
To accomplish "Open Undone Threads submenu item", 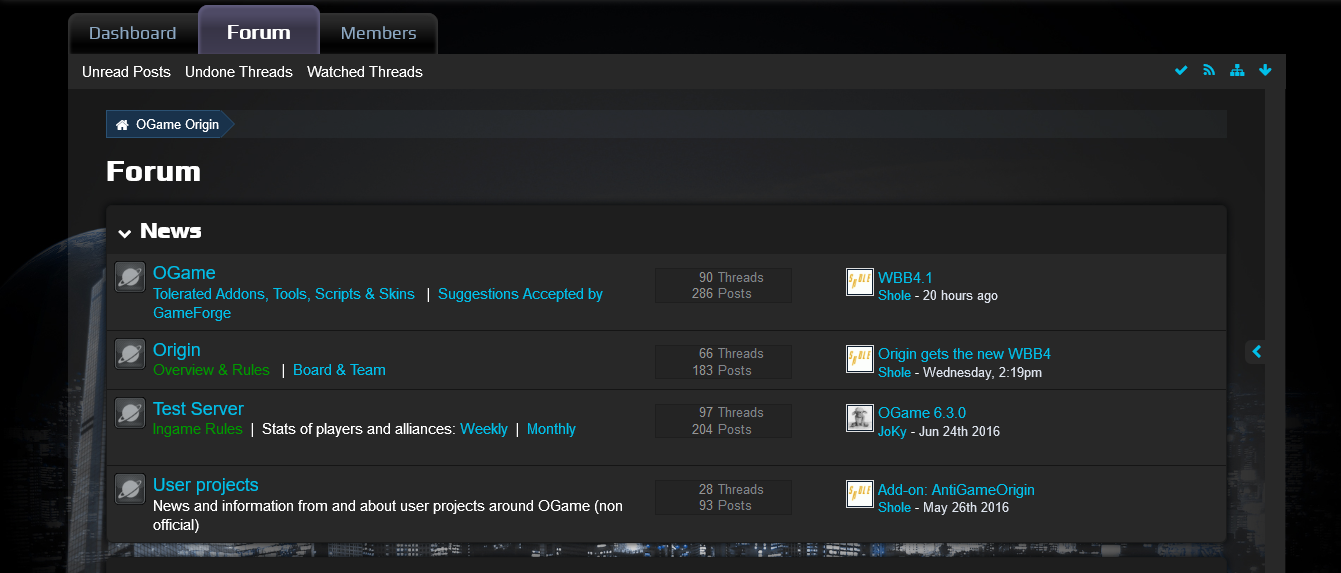I will (x=239, y=72).
